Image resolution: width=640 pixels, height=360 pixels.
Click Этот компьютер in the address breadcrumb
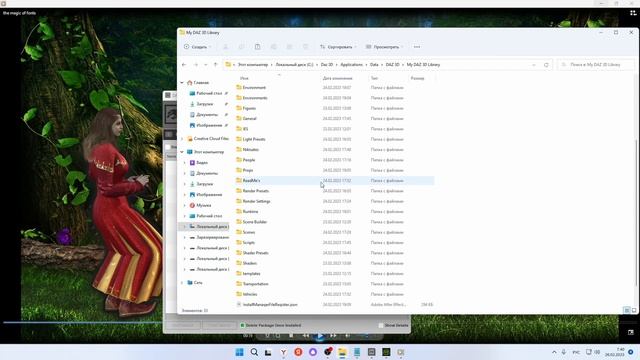coord(253,65)
